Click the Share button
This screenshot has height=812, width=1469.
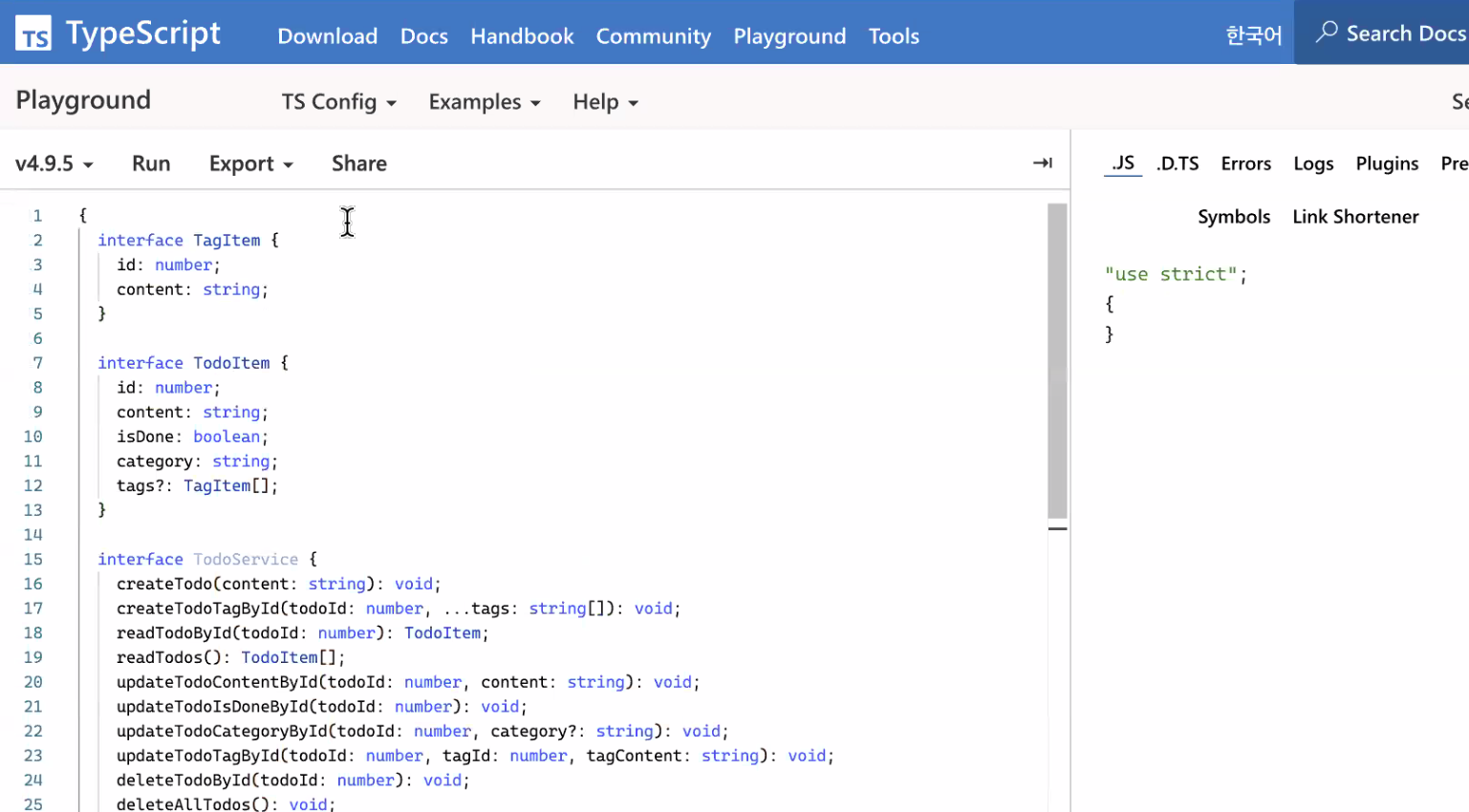pyautogui.click(x=359, y=163)
